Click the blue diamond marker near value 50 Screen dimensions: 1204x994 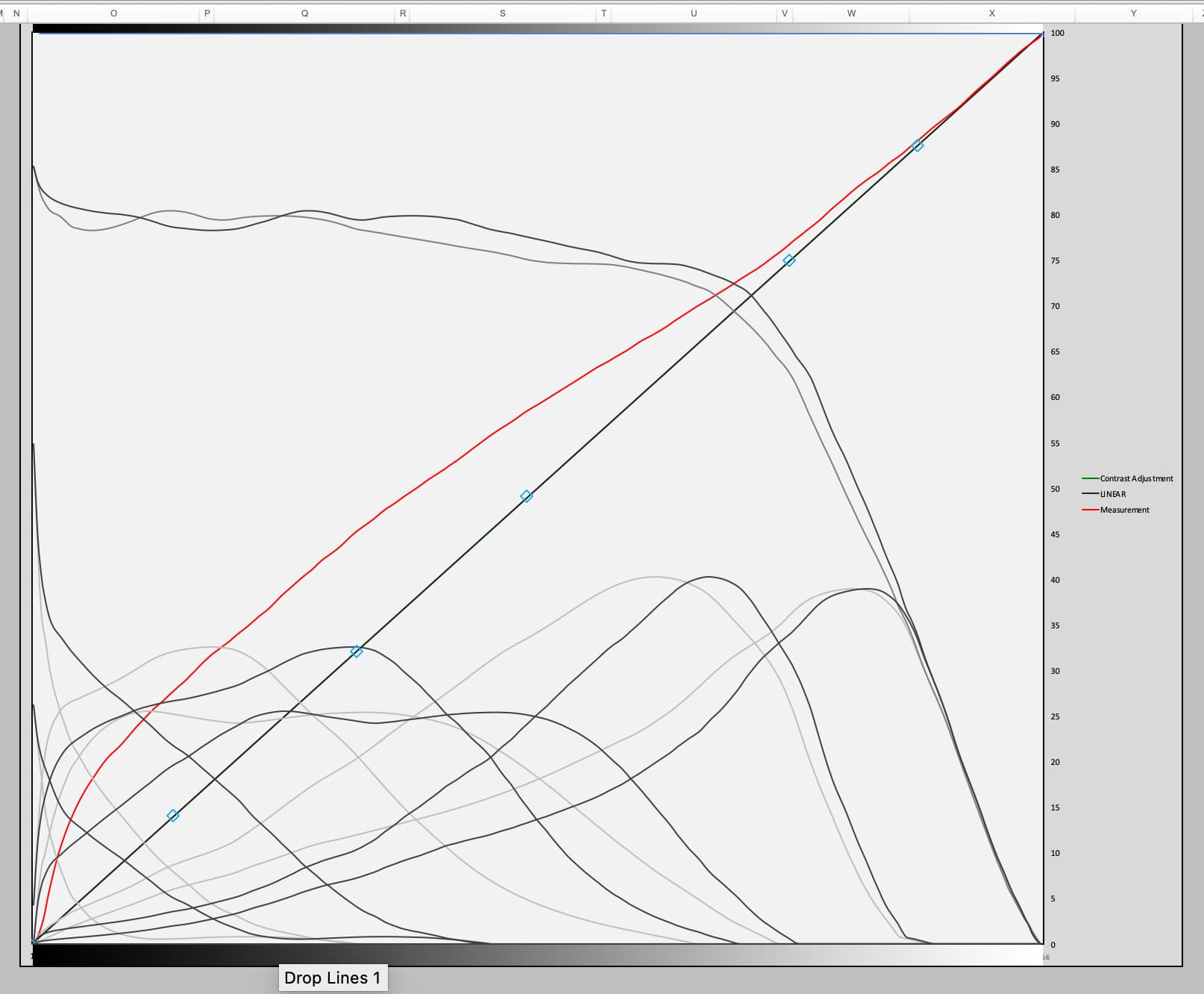[x=526, y=496]
